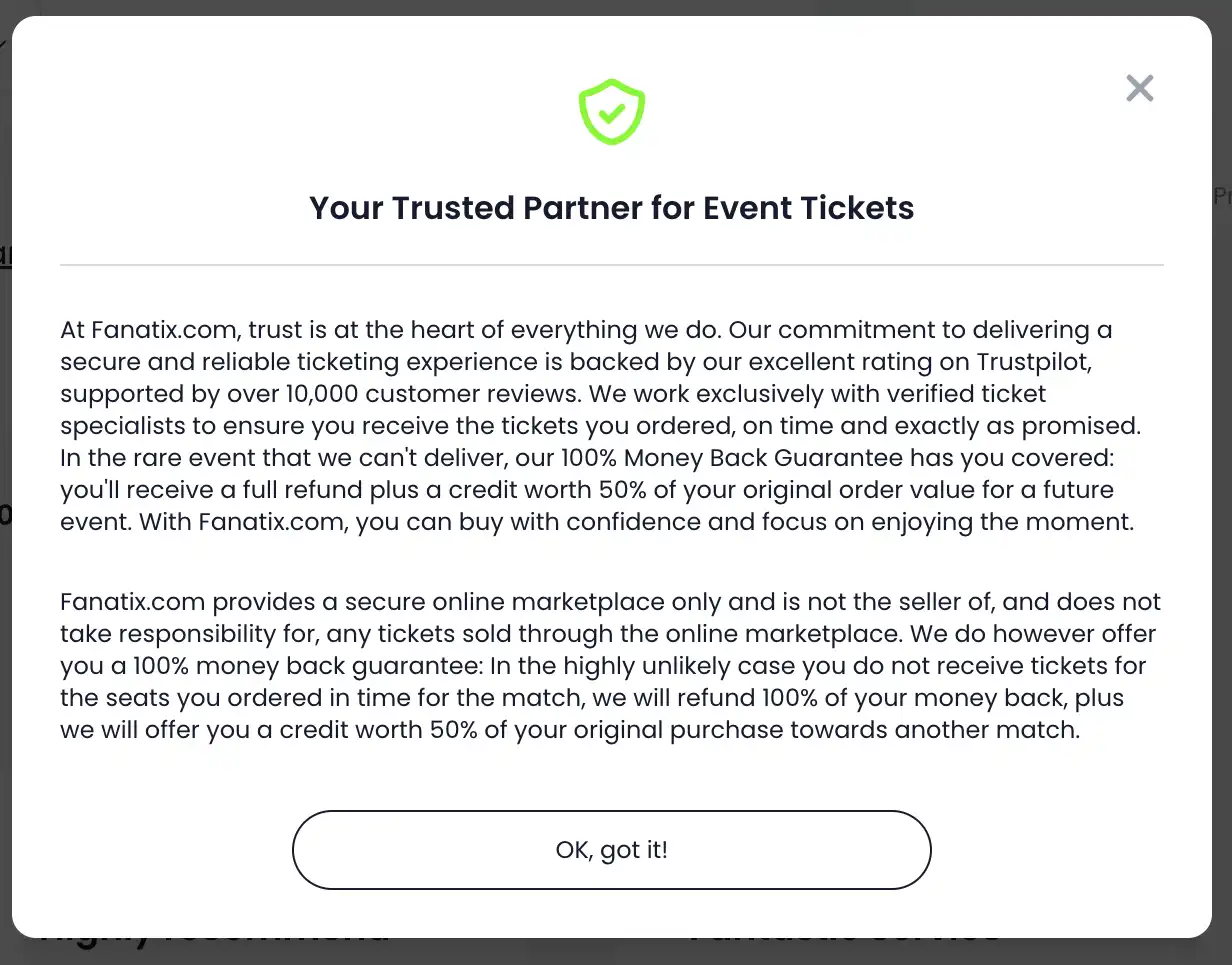Click the dialog title "Your Trusted Partner for Event Tickets"
This screenshot has height=965, width=1232.
[612, 208]
